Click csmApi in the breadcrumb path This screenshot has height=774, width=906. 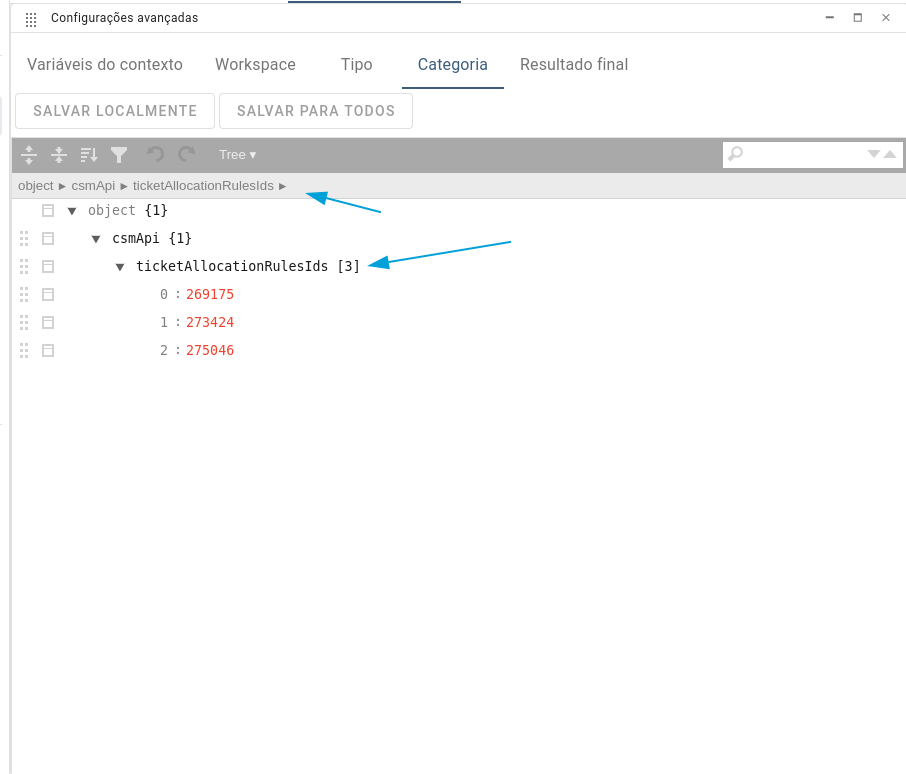pyautogui.click(x=93, y=186)
